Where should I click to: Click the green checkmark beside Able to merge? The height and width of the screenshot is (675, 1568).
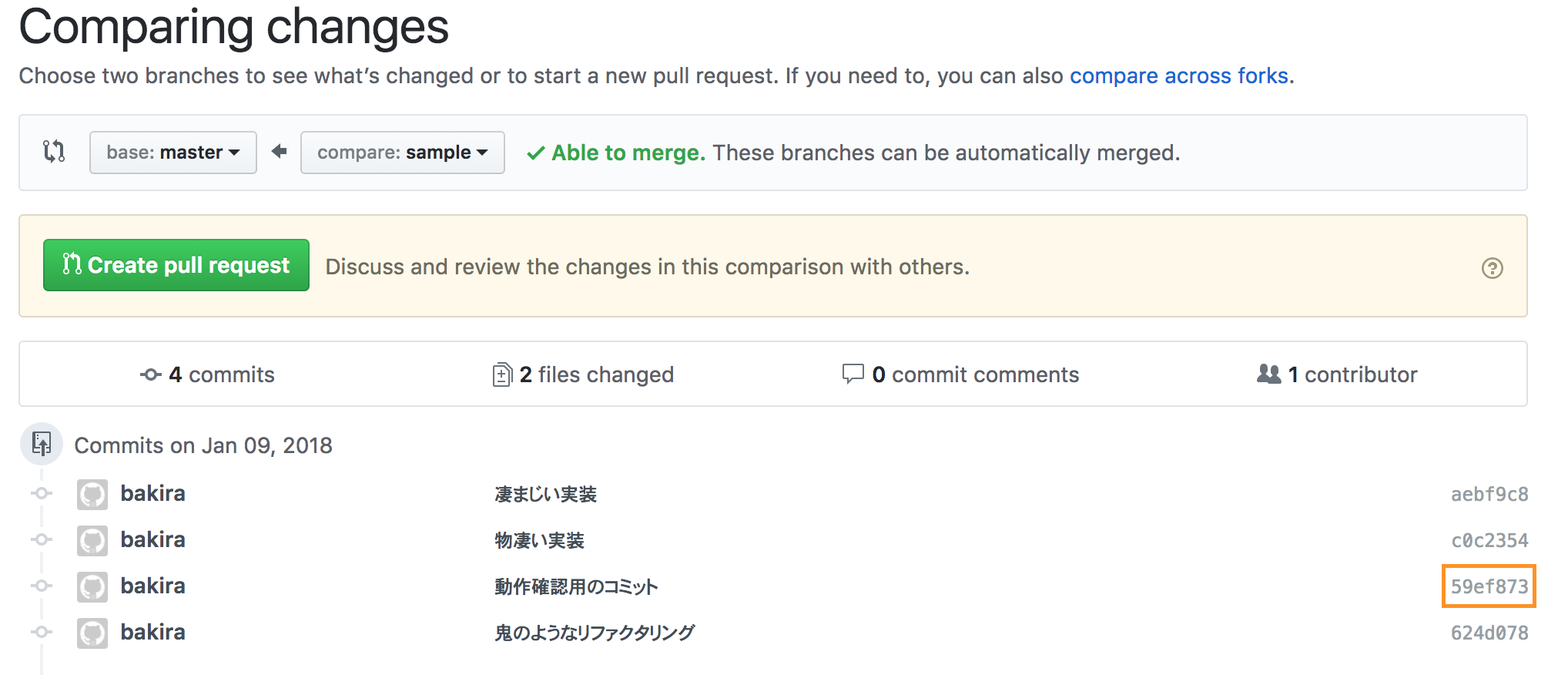click(536, 153)
